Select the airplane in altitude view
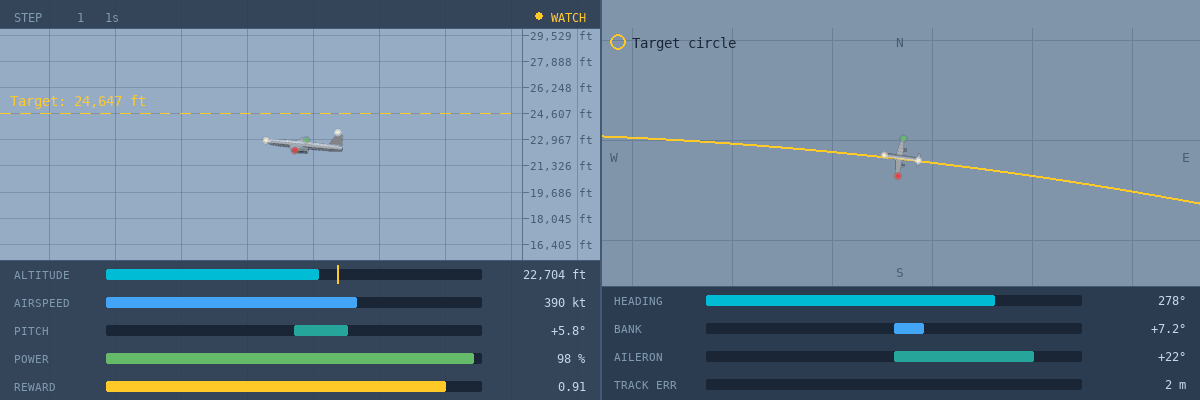This screenshot has width=1200, height=400. 304,143
